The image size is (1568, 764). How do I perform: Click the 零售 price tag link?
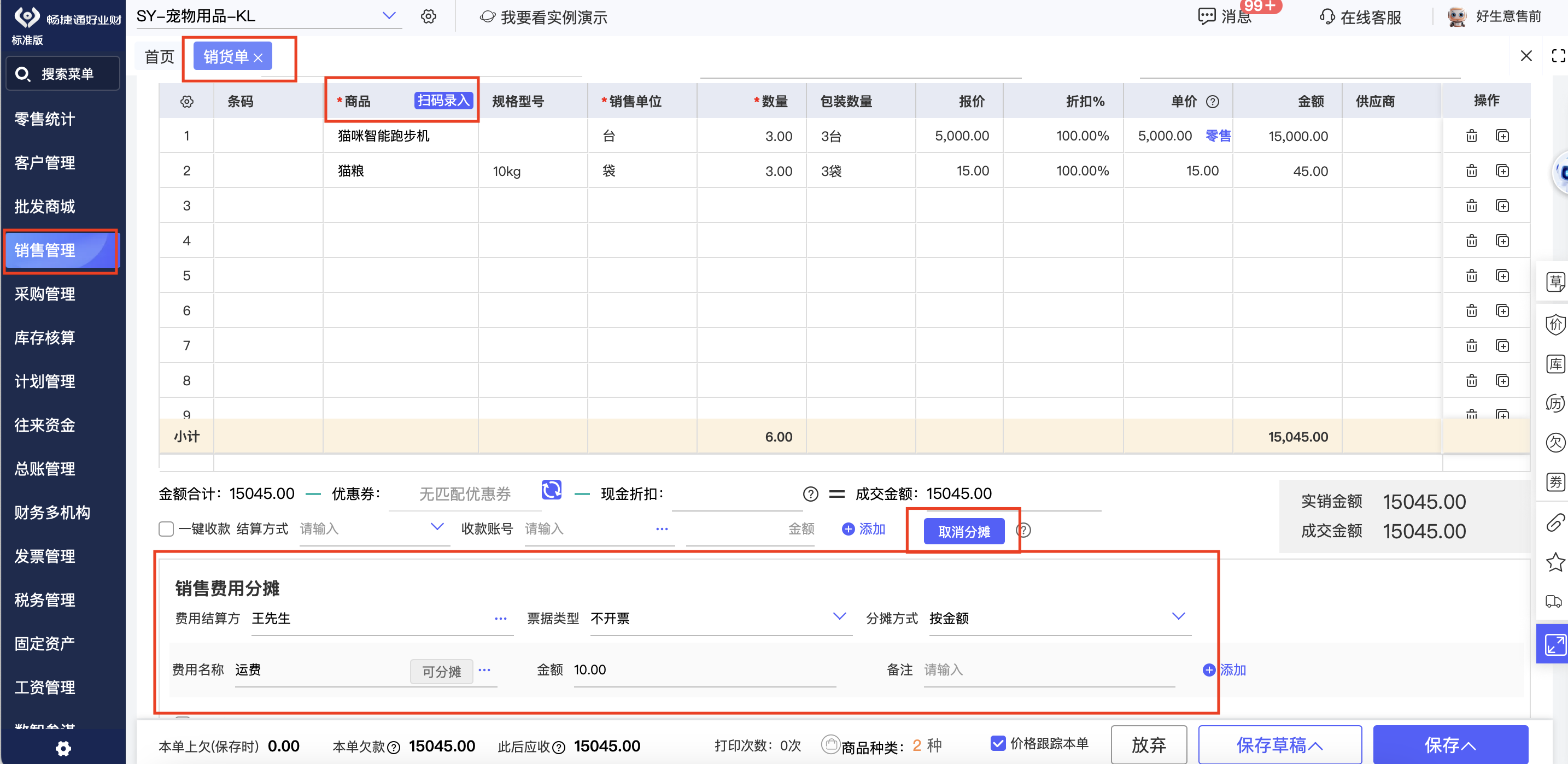(1218, 136)
